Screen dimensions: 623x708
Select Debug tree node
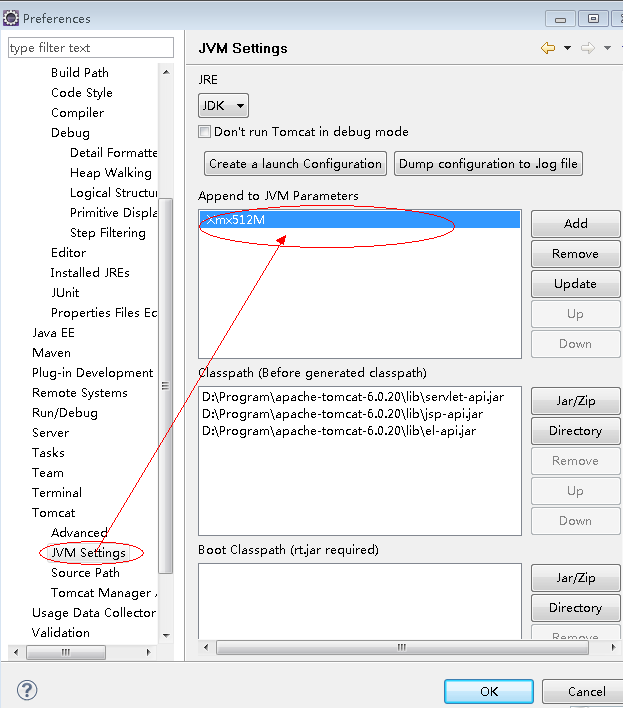tap(70, 133)
